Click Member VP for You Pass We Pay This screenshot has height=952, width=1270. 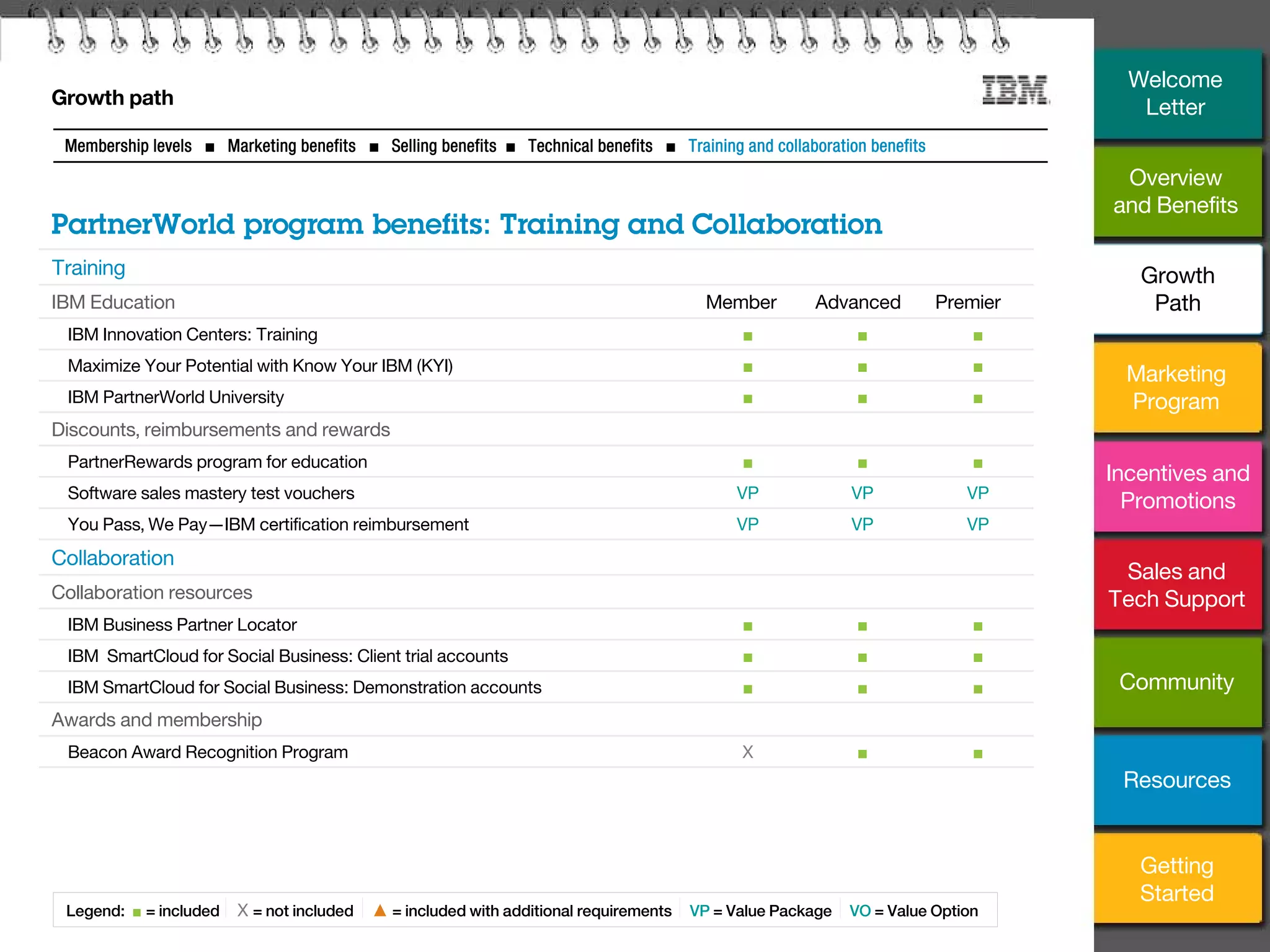747,525
